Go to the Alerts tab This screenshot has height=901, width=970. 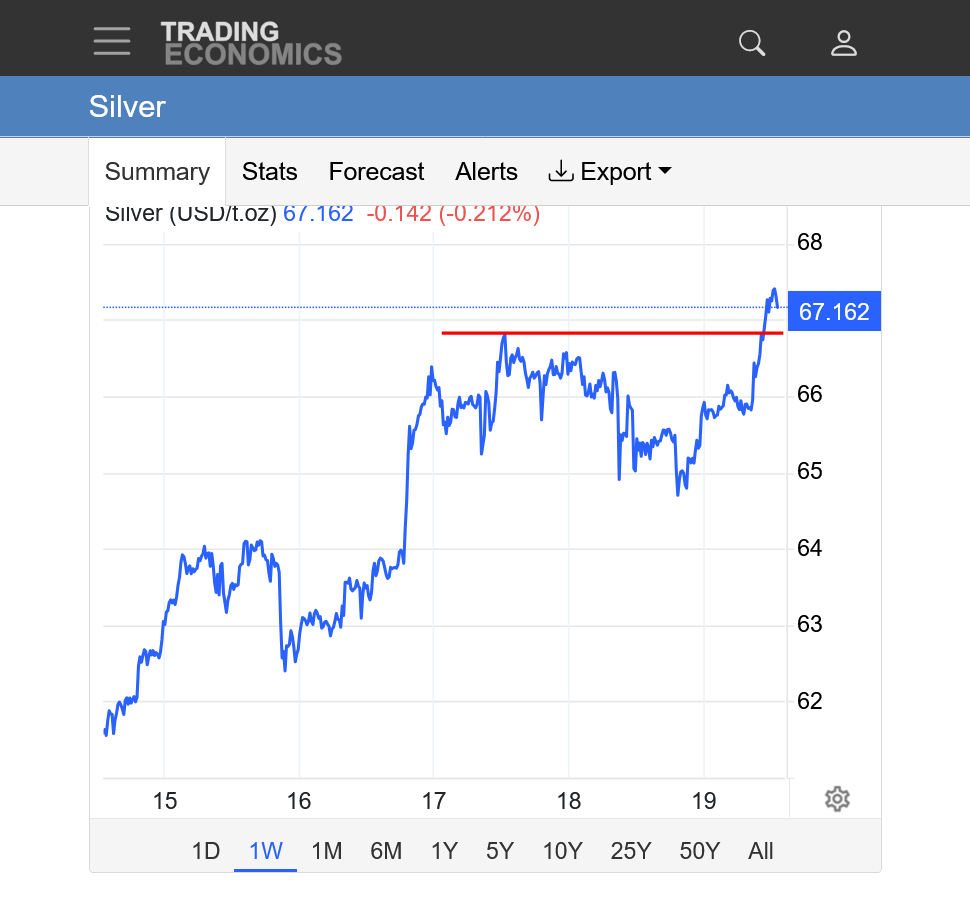click(486, 172)
